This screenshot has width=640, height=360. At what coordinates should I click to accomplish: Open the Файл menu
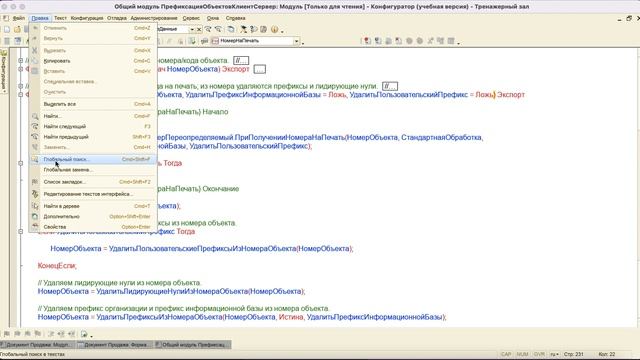click(19, 18)
